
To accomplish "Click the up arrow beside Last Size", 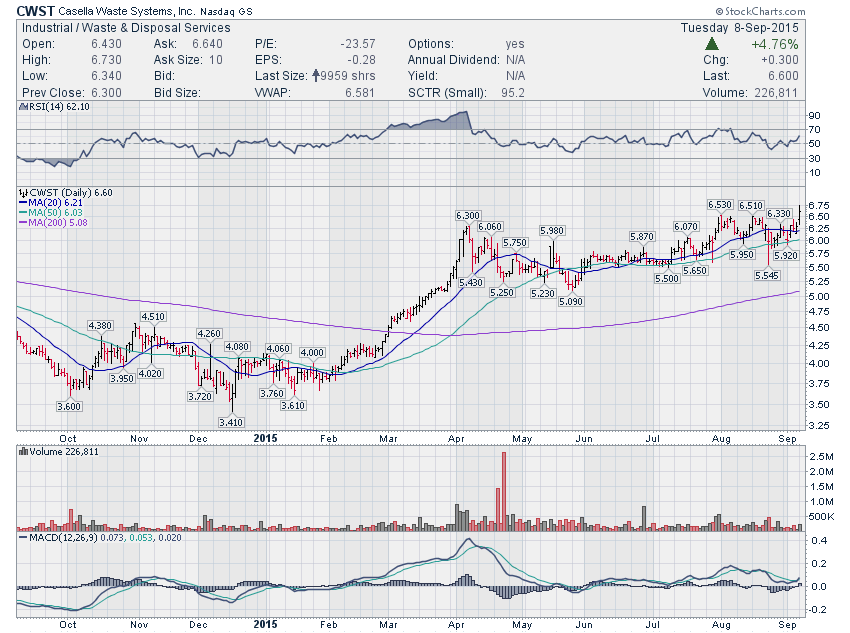I will [x=315, y=76].
